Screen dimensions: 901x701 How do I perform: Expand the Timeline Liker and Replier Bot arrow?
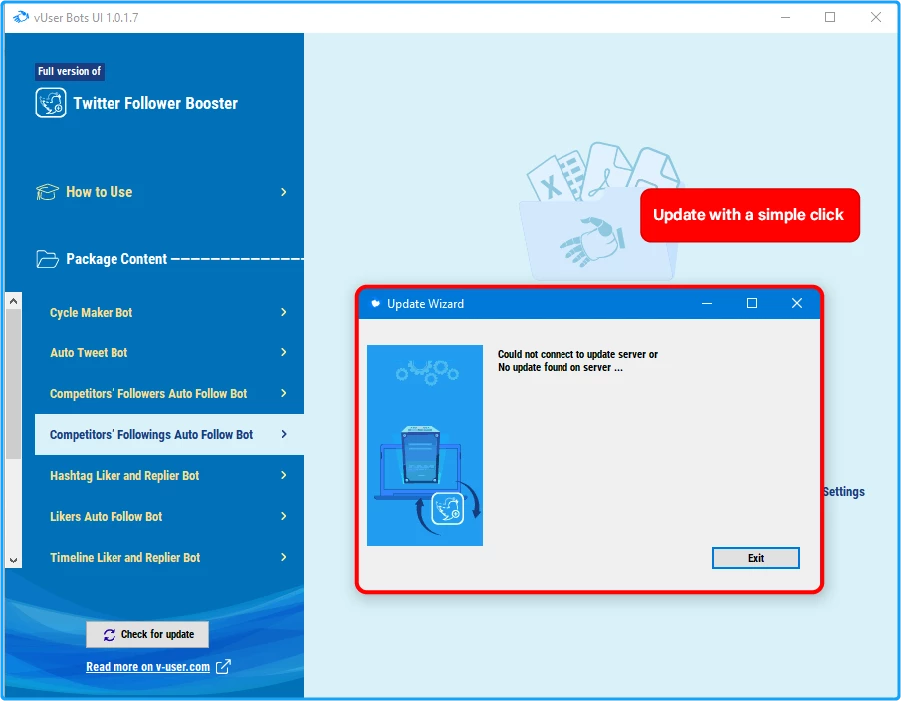click(283, 557)
